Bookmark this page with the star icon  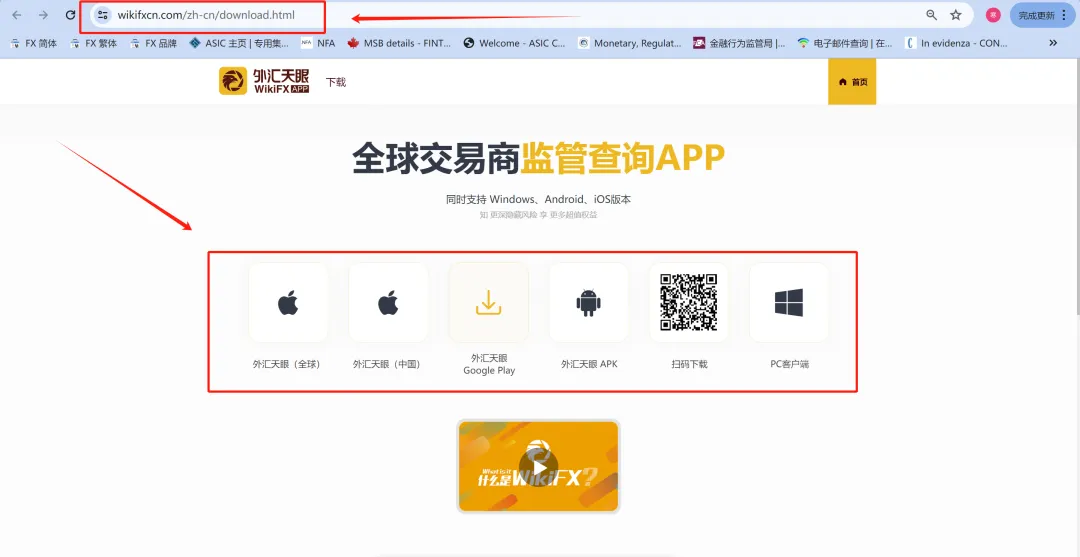click(956, 15)
